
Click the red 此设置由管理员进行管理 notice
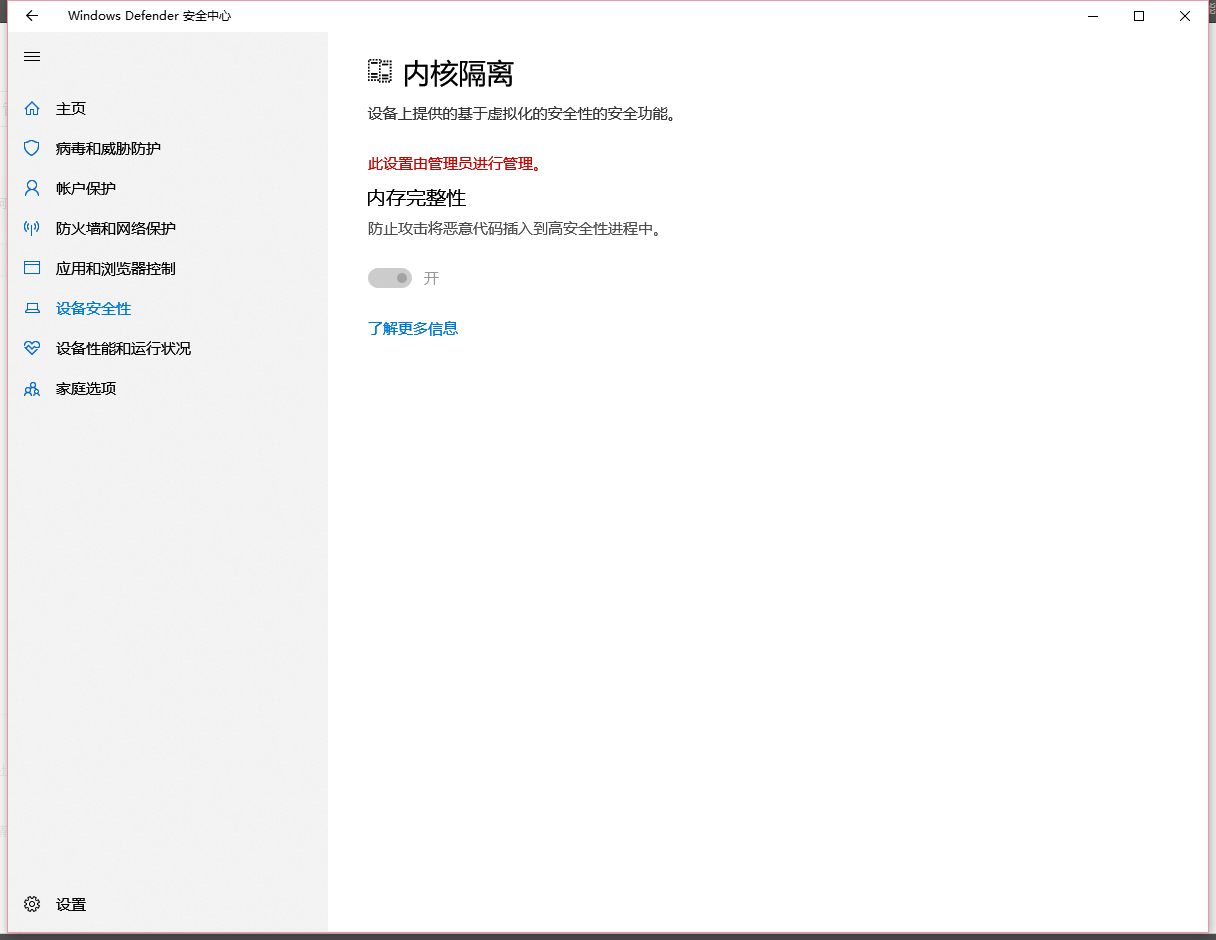(x=455, y=164)
